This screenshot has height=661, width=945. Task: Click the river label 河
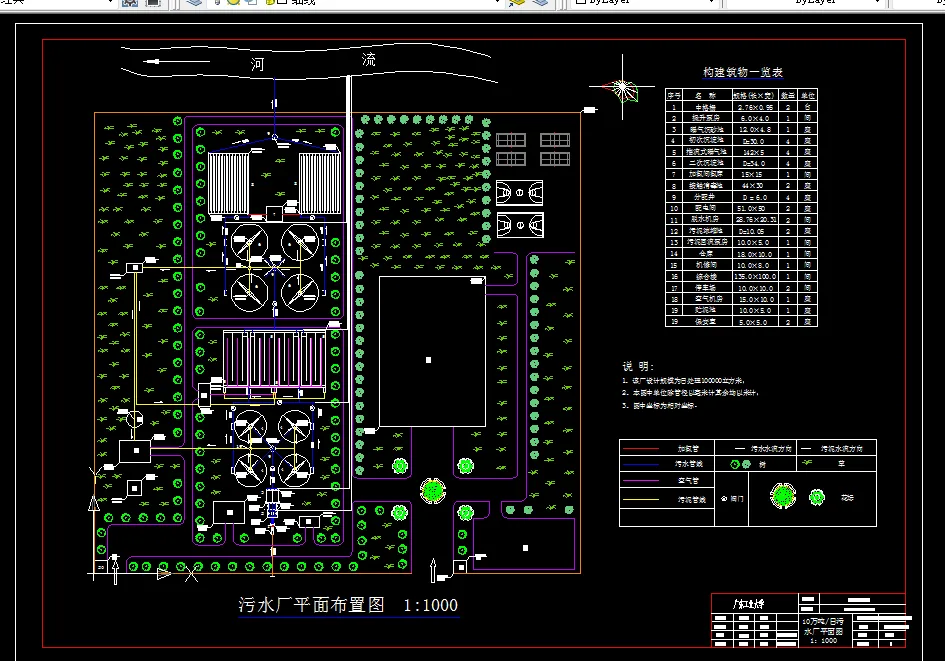coord(257,64)
